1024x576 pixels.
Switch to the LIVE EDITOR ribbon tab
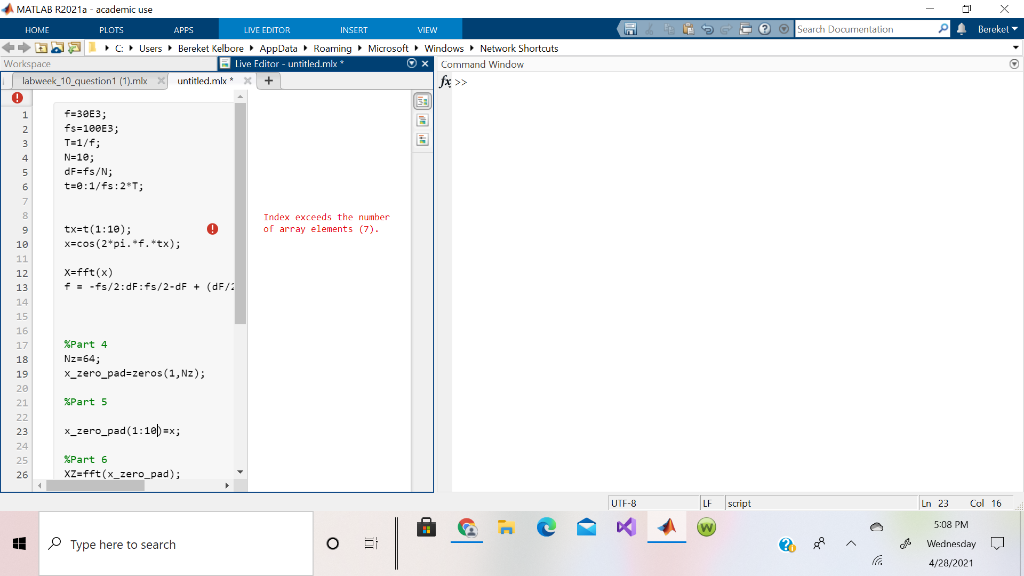pyautogui.click(x=266, y=29)
